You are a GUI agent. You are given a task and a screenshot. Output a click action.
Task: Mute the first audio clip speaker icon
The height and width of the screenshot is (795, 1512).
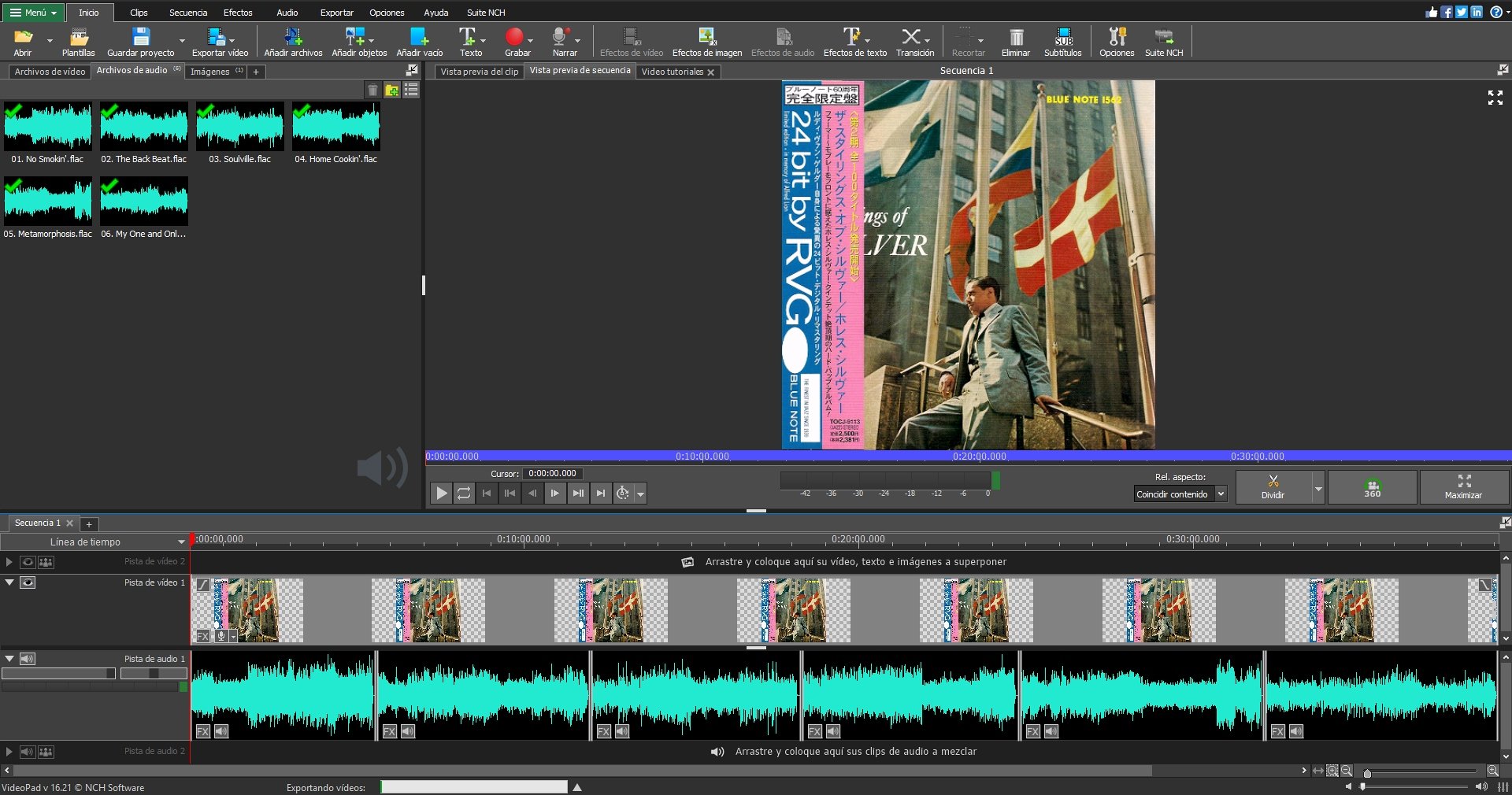click(221, 731)
